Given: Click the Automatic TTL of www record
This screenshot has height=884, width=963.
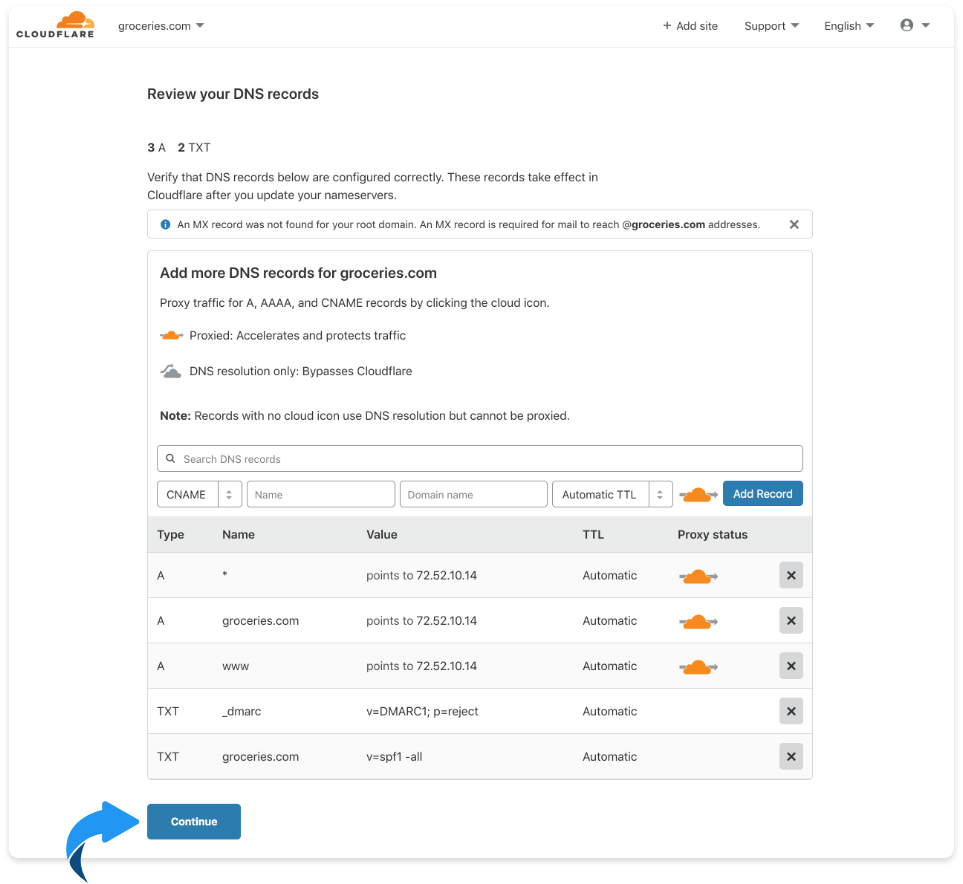Looking at the screenshot, I should [x=610, y=666].
